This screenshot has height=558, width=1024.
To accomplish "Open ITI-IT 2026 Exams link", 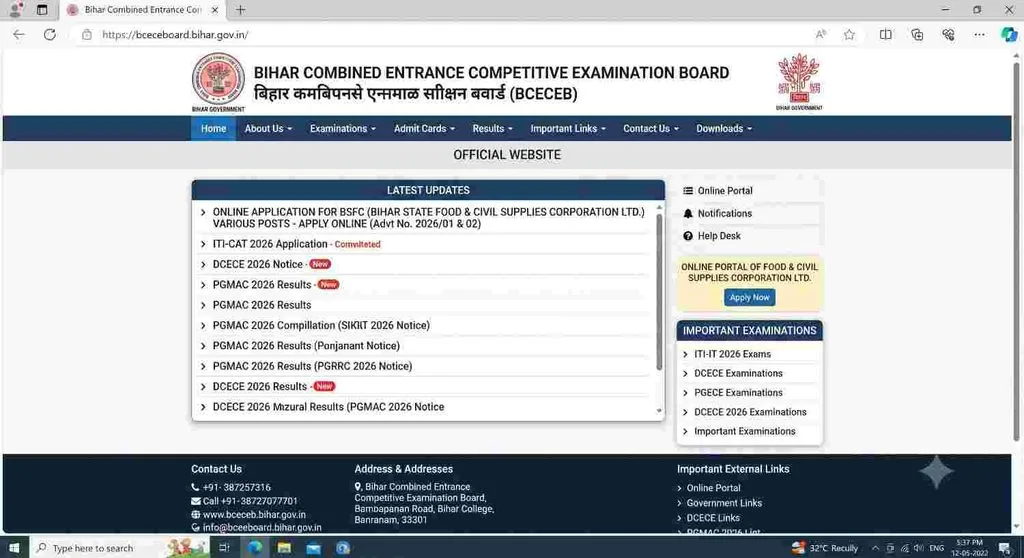I will point(732,354).
